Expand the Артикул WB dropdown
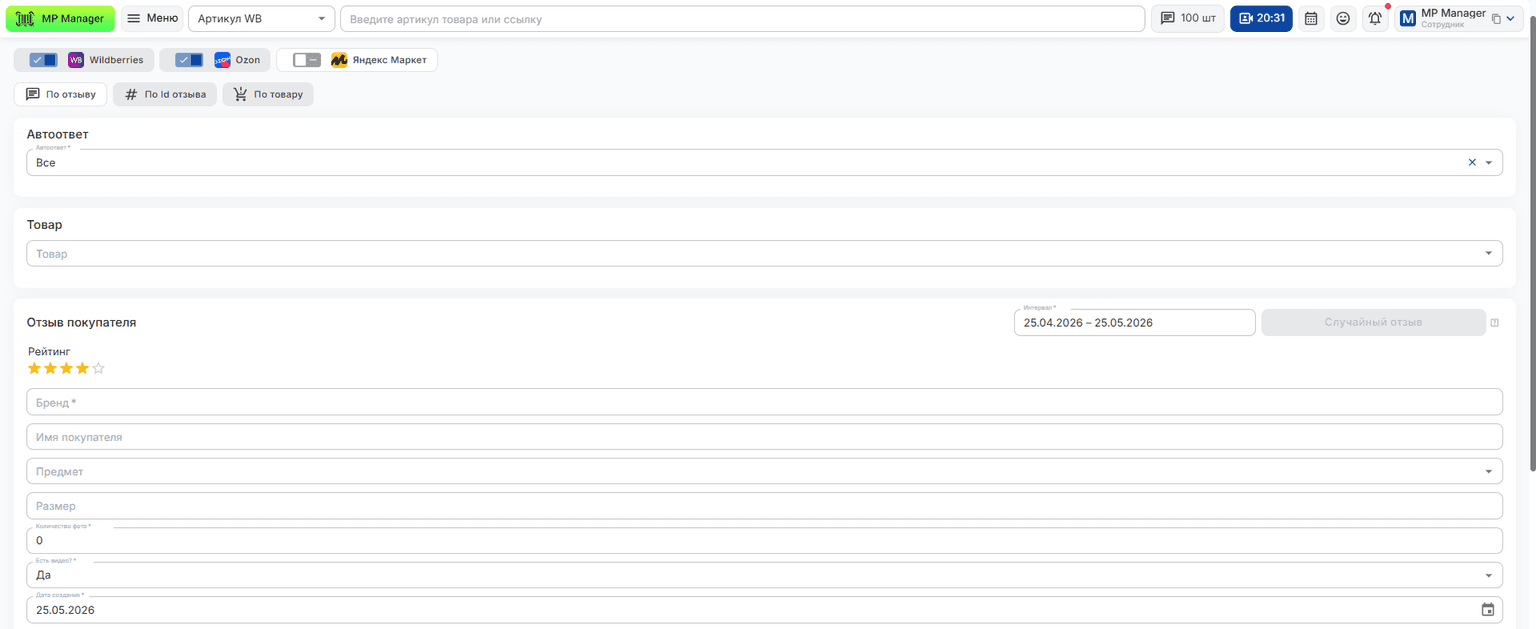 262,18
